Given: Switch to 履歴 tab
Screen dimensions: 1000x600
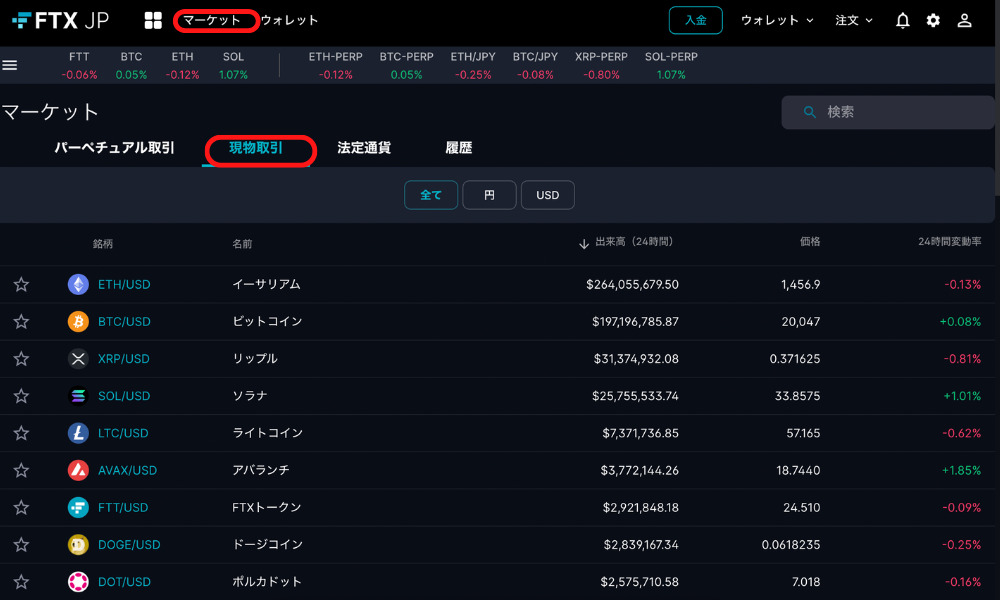Looking at the screenshot, I should tap(459, 148).
